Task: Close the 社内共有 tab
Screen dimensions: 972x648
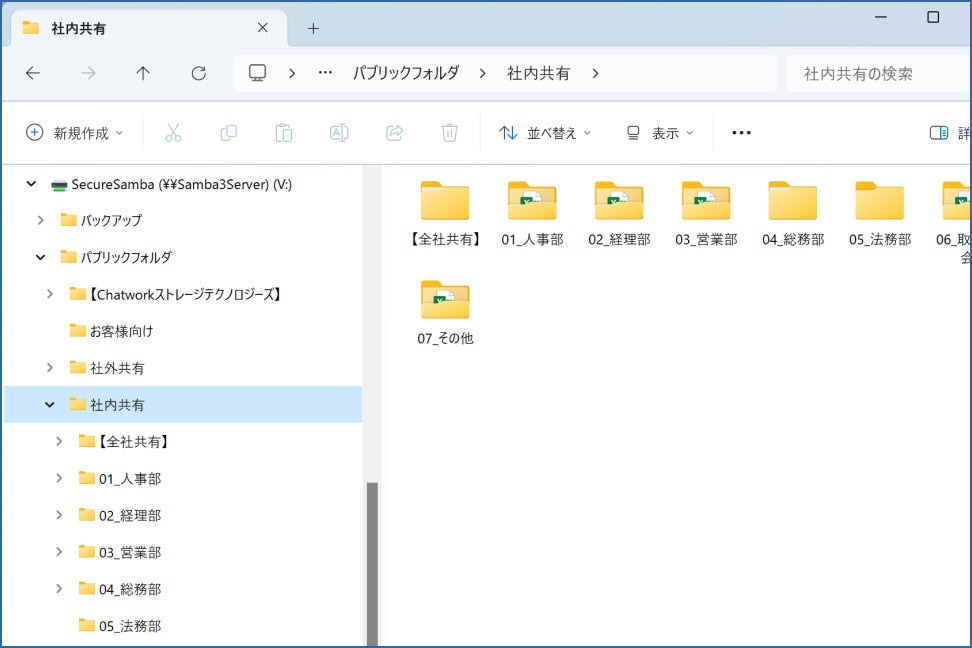Action: pos(263,28)
